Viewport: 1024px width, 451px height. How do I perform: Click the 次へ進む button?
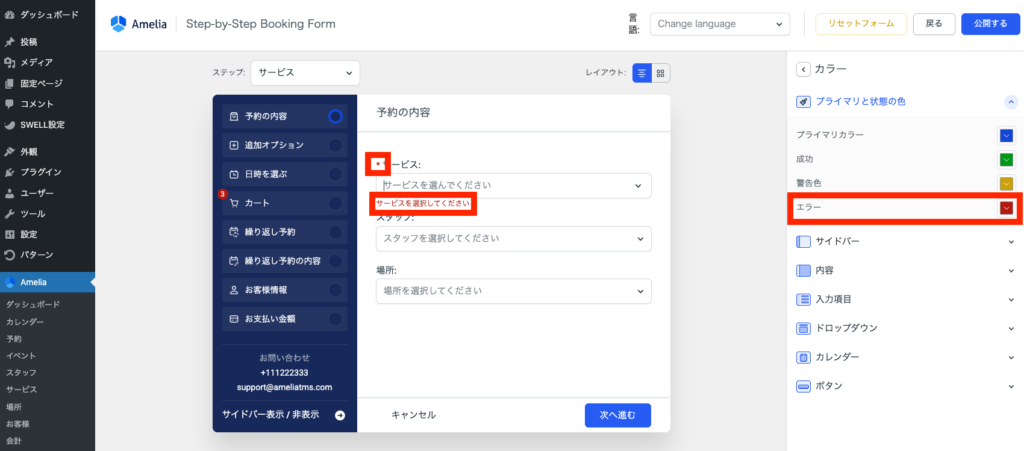pyautogui.click(x=617, y=415)
